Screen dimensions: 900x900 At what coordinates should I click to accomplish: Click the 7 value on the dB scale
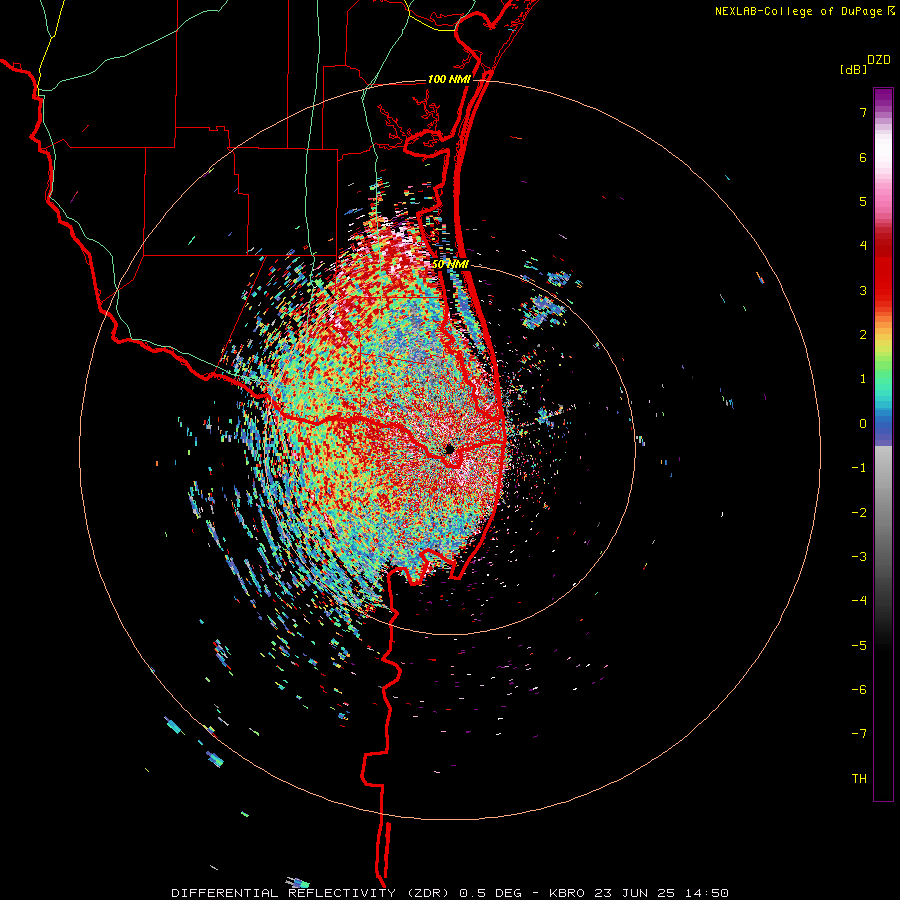coord(863,112)
